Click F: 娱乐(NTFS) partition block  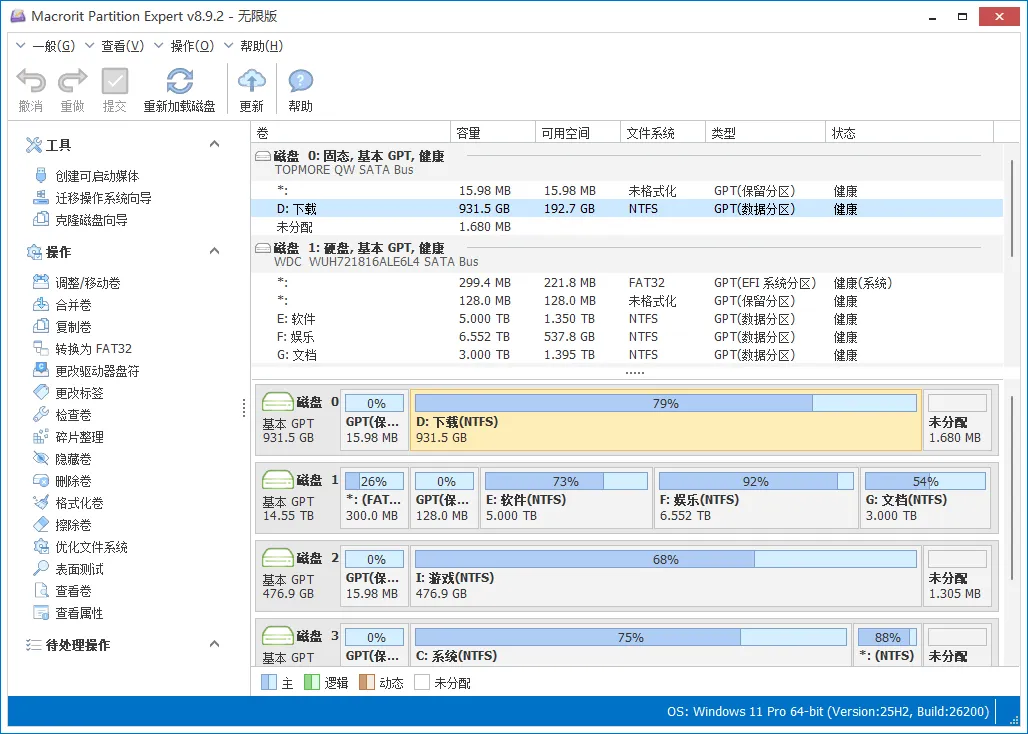coord(756,498)
